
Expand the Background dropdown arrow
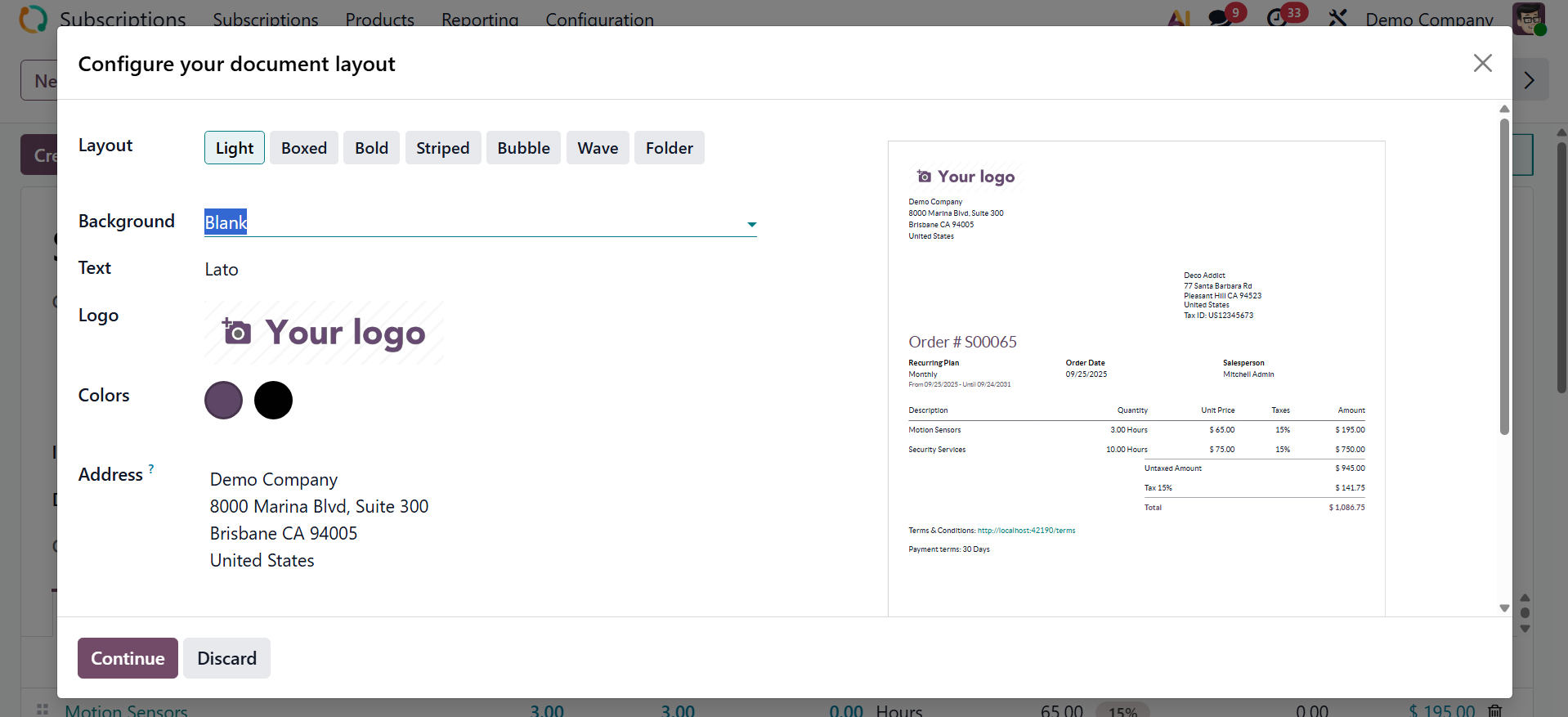click(x=751, y=224)
